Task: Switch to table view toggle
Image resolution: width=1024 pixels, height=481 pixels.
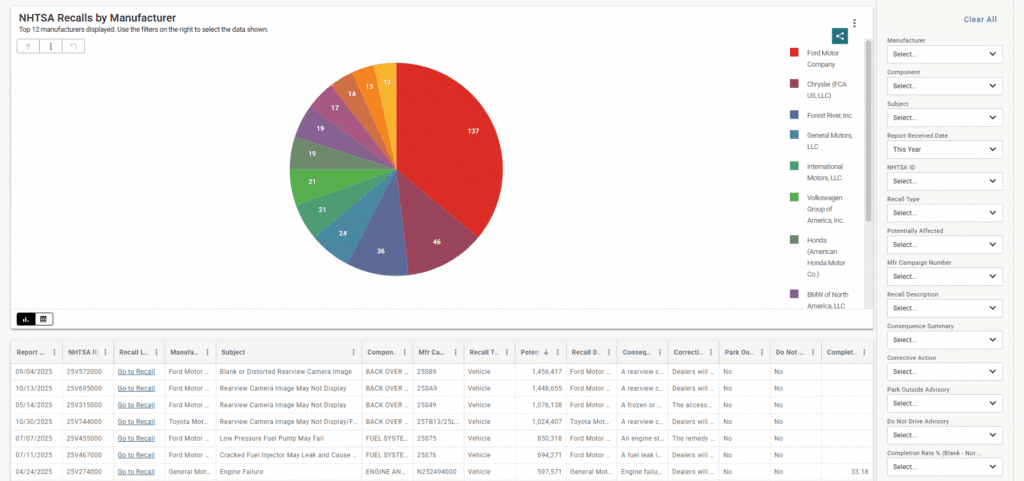Action: coord(44,319)
